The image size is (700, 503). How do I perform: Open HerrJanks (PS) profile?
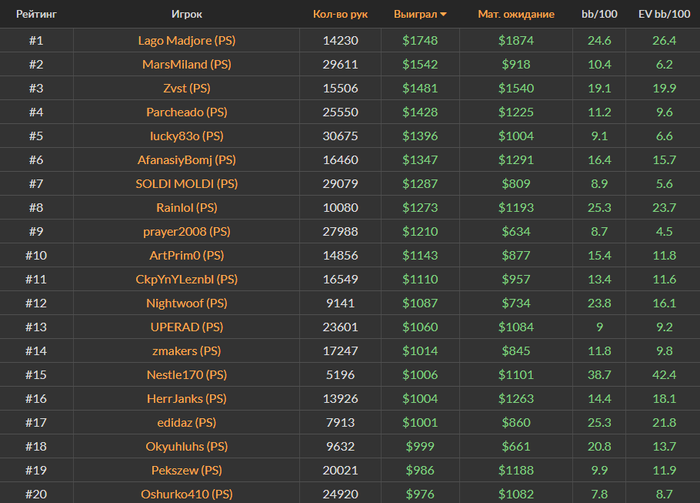point(187,399)
